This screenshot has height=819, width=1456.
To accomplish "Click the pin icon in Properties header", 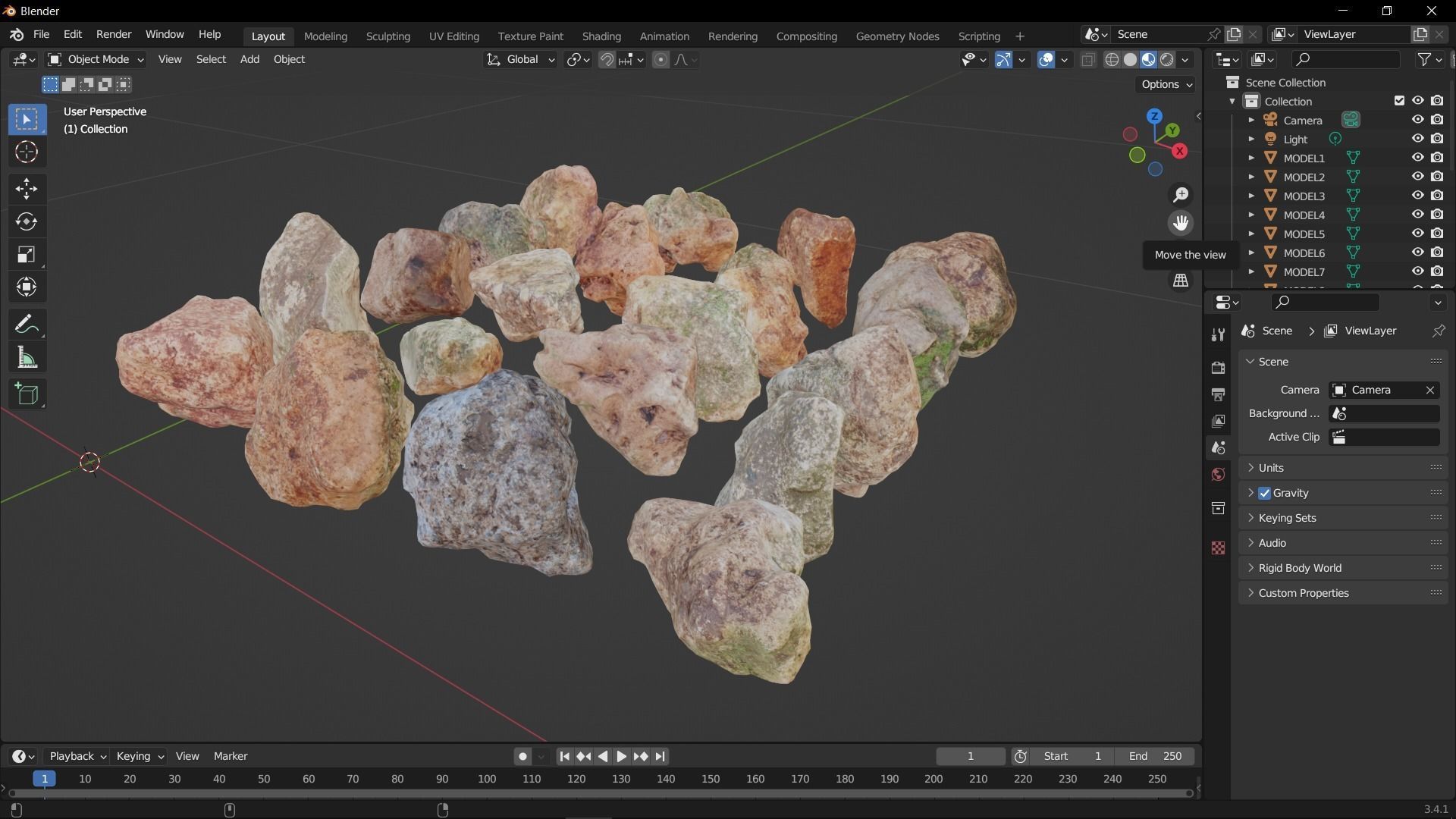I will 1438,331.
